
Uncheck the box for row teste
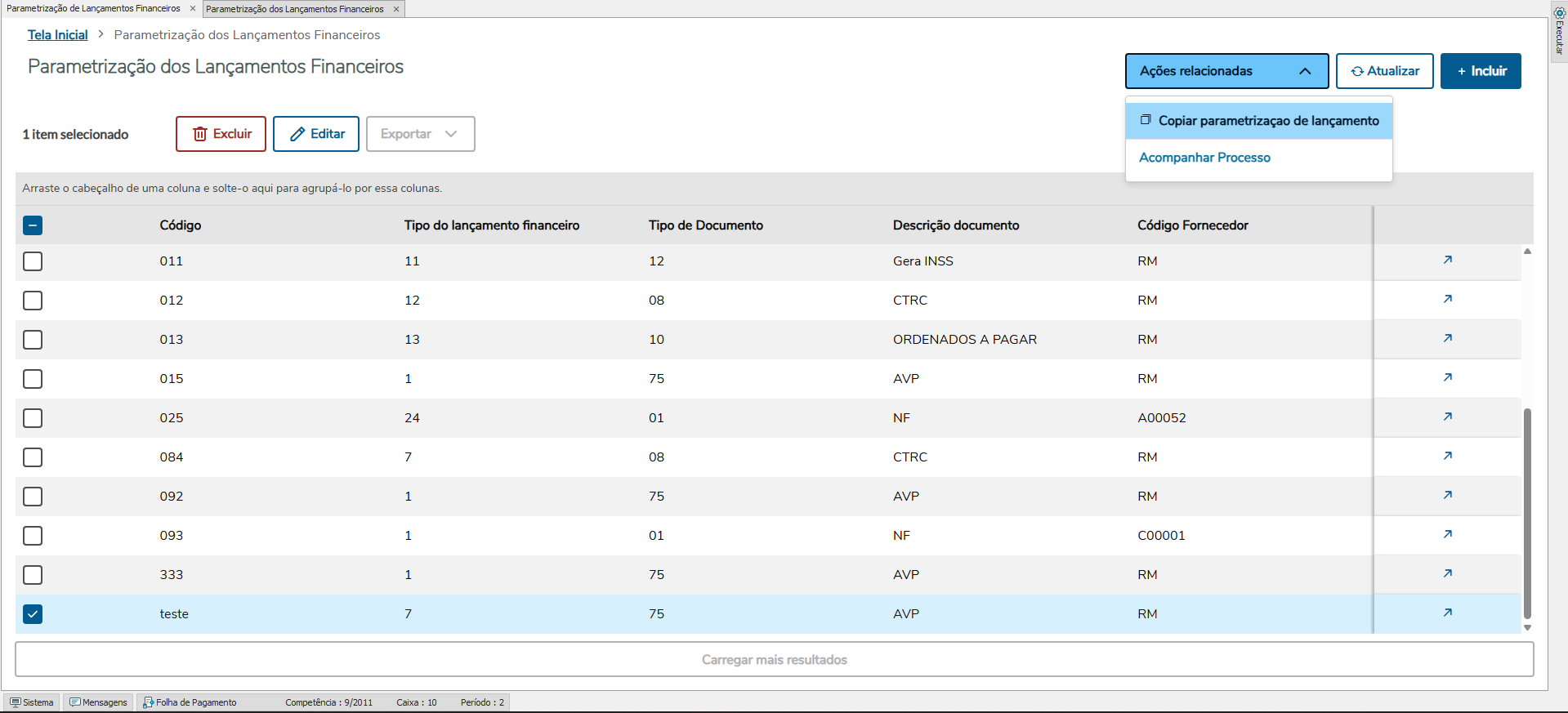point(33,614)
